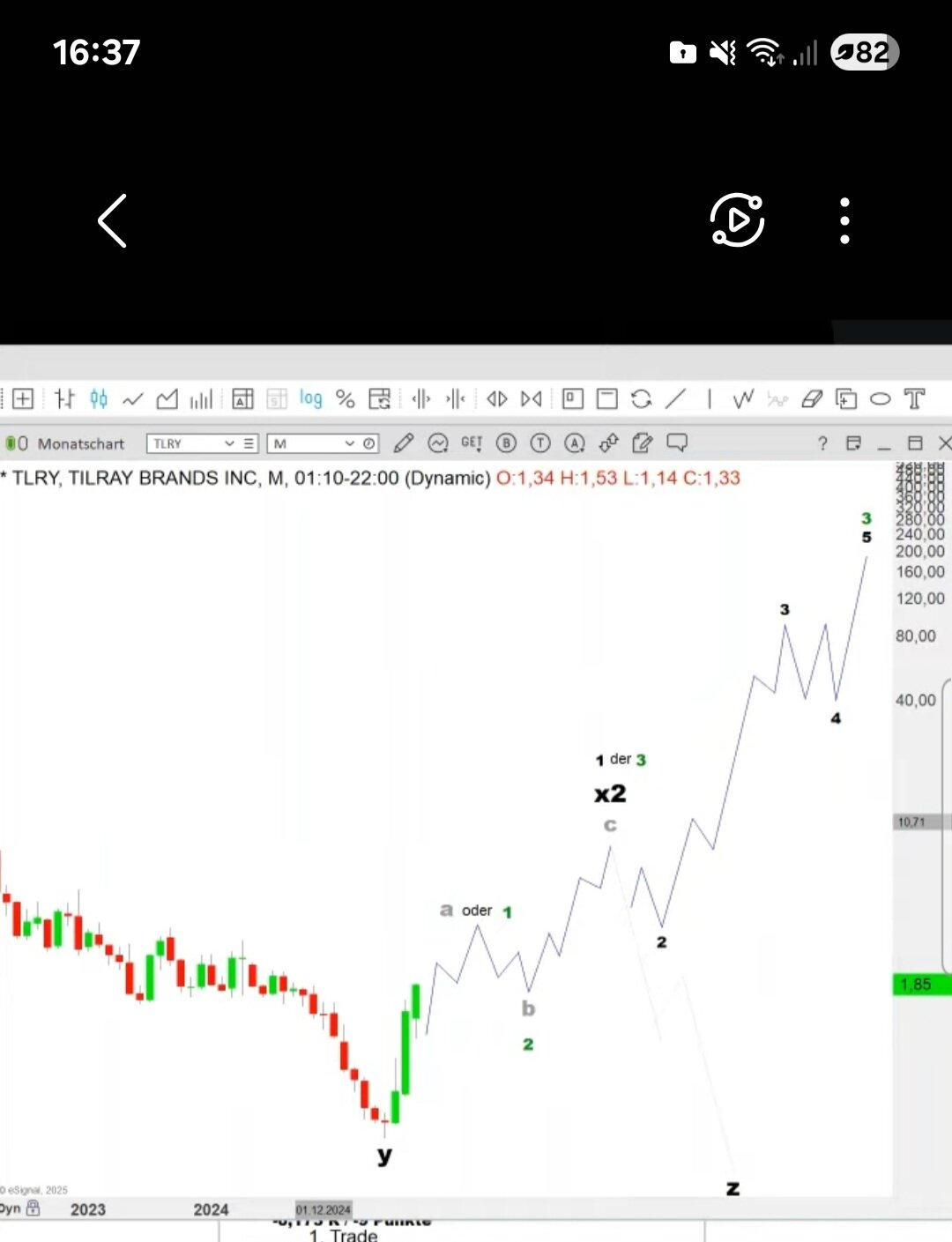
Task: Click the GET studies button
Action: click(472, 443)
